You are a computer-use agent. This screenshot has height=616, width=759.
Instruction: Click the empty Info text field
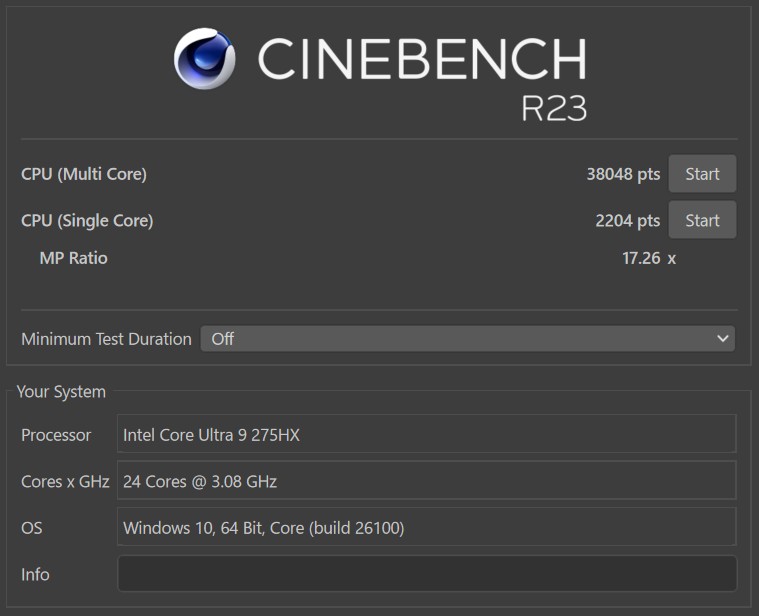point(426,573)
